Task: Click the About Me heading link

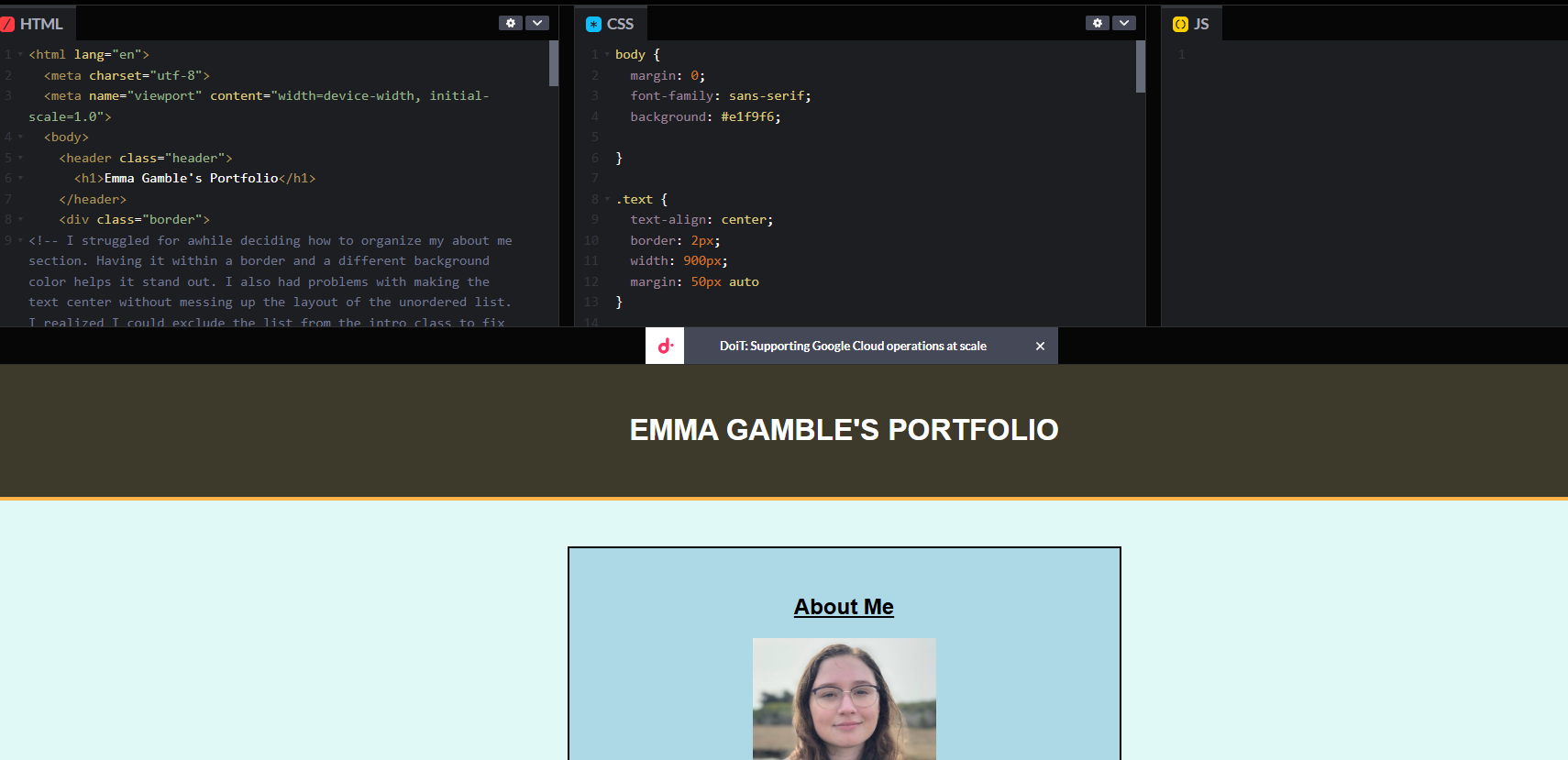Action: click(x=844, y=607)
